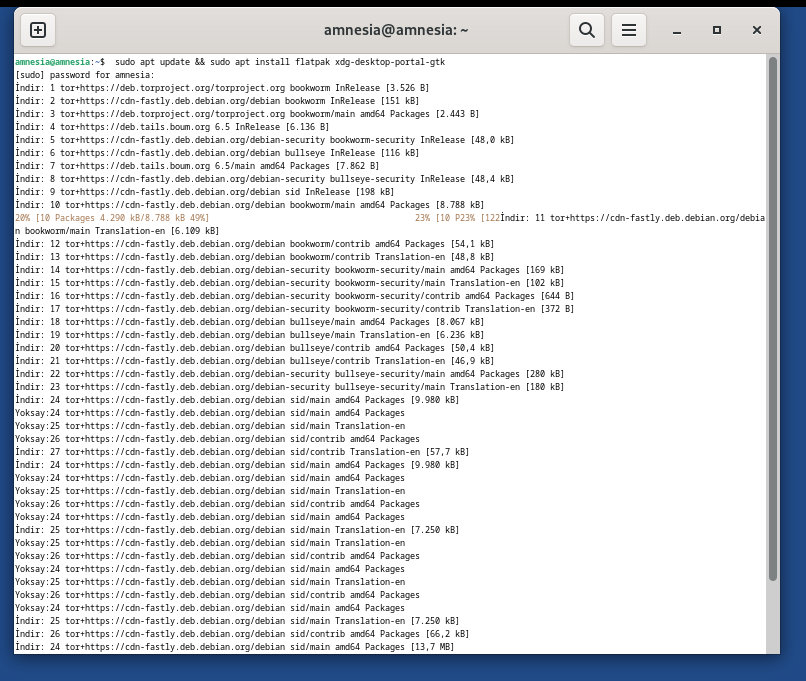Image resolution: width=806 pixels, height=681 pixels.
Task: Click the İndir: 18 bullseye/main Packages line
Action: point(250,322)
